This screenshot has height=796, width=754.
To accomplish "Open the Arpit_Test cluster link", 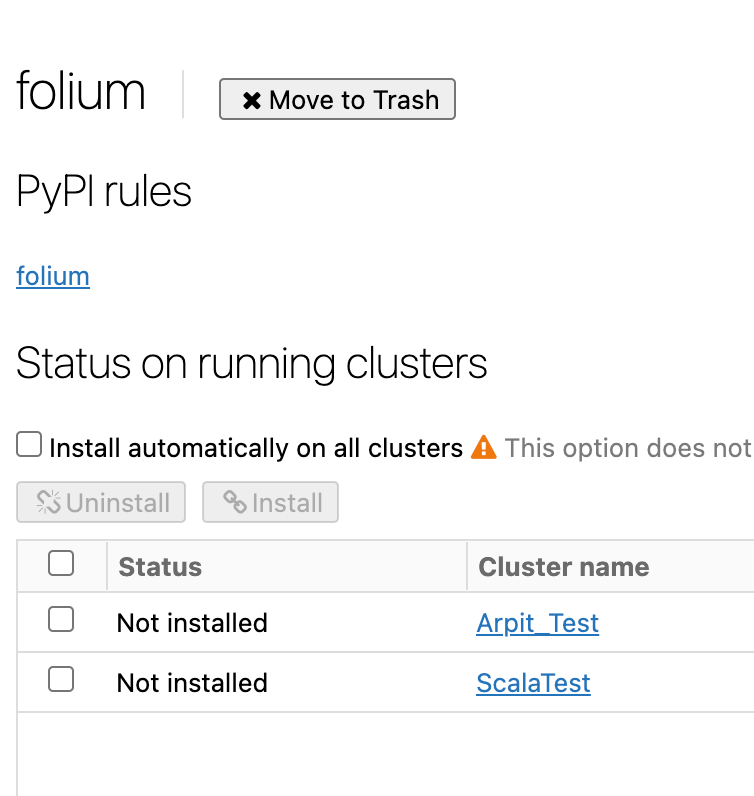I will (x=537, y=623).
